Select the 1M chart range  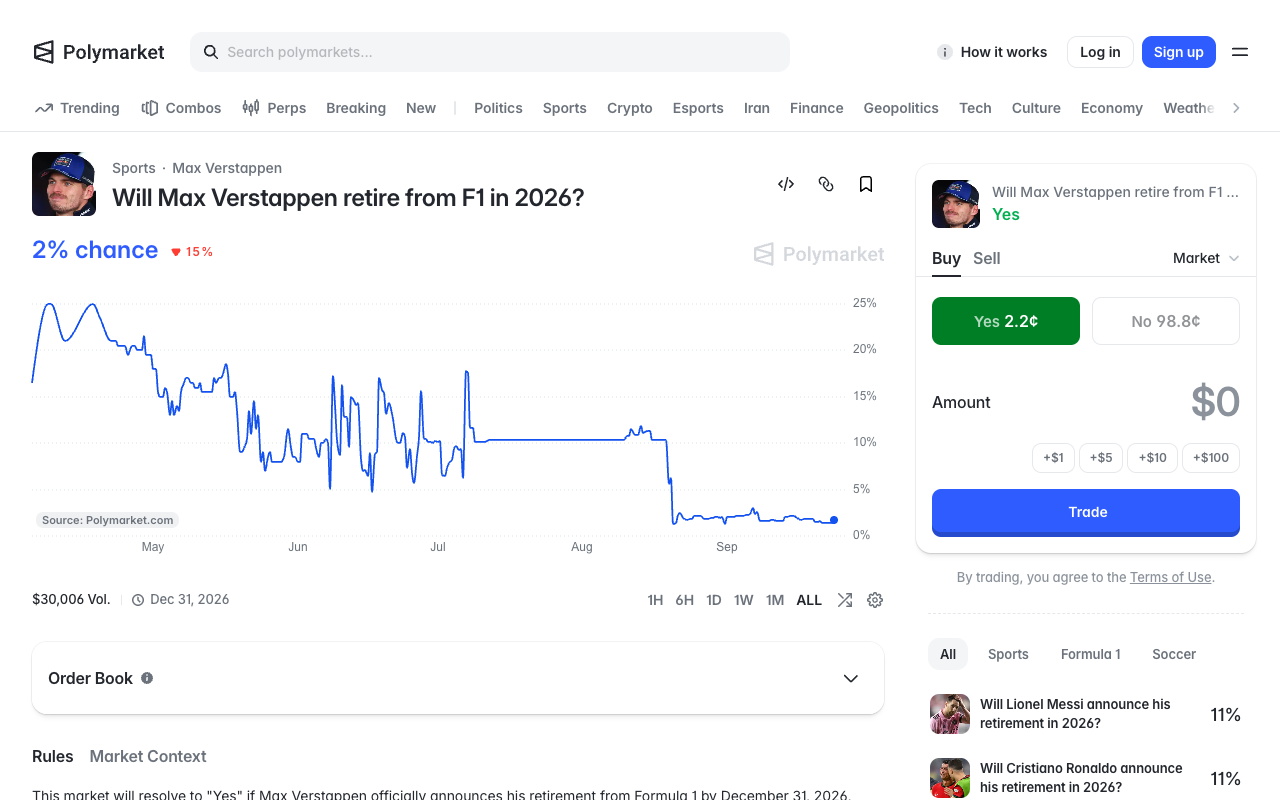coord(775,600)
